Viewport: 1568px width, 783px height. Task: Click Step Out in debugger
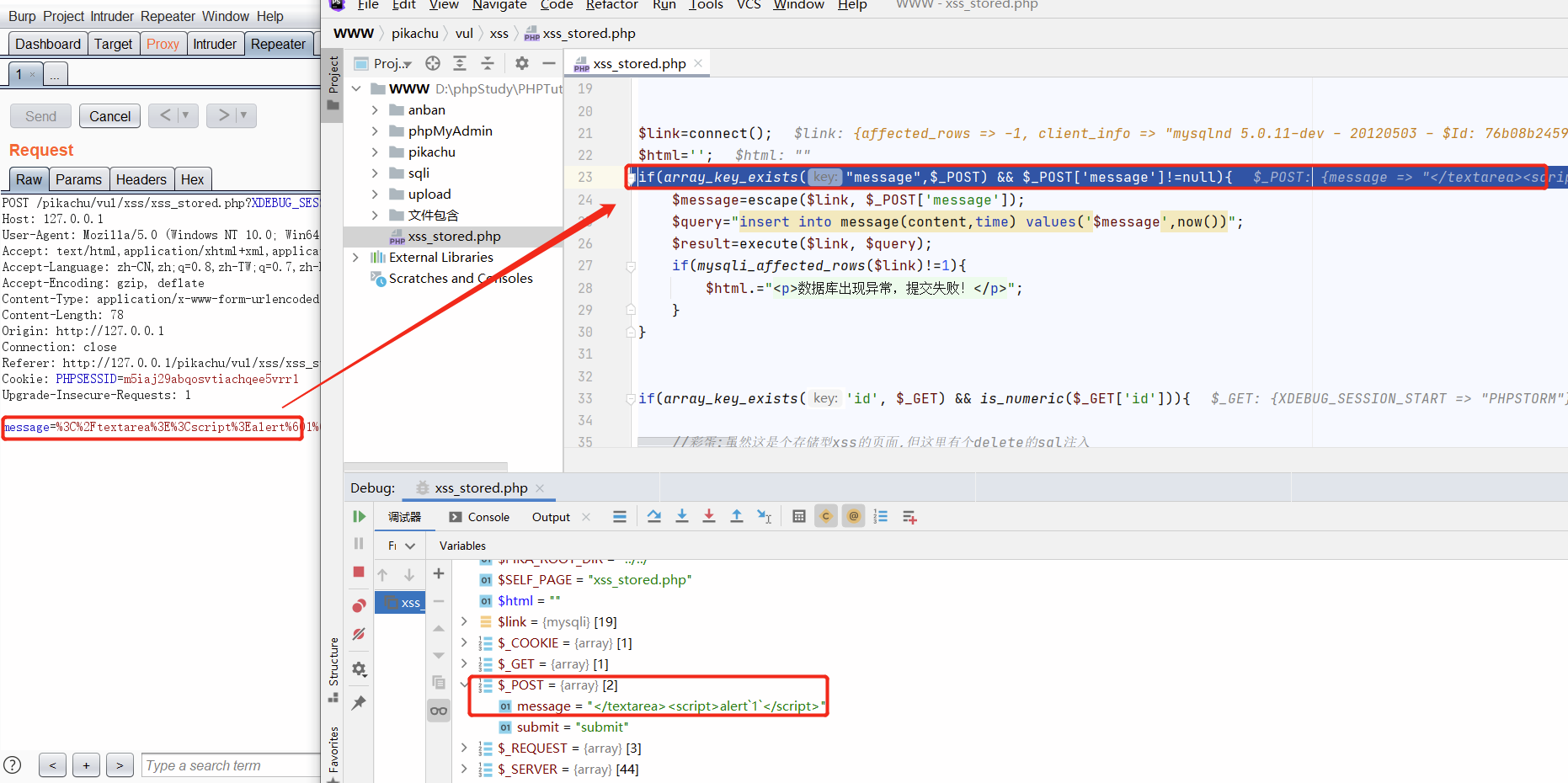coord(737,517)
